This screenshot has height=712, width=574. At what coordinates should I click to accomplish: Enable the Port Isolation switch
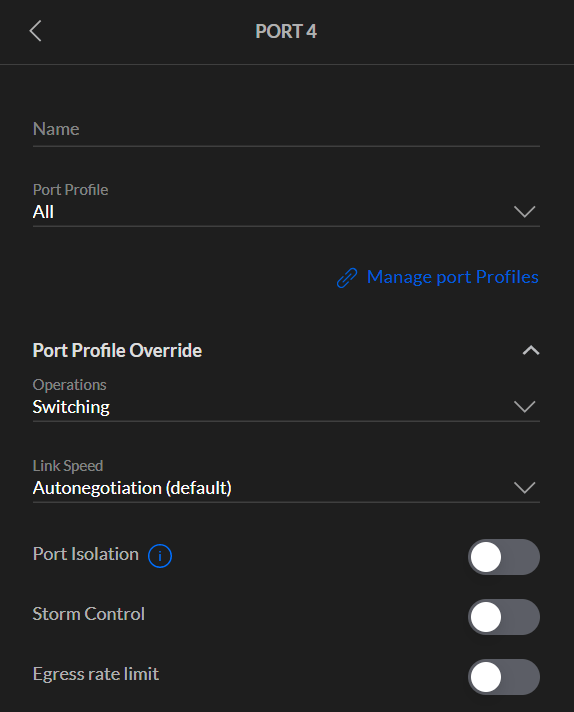[x=504, y=557]
